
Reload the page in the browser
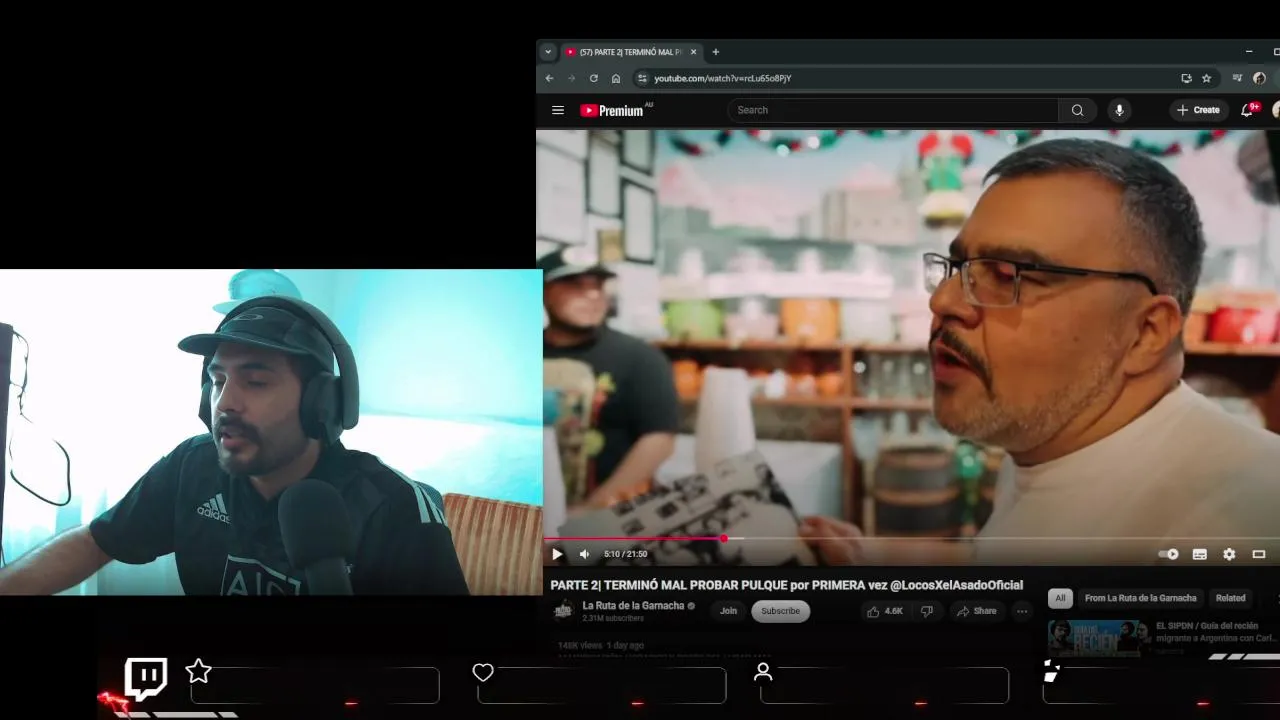coord(594,78)
